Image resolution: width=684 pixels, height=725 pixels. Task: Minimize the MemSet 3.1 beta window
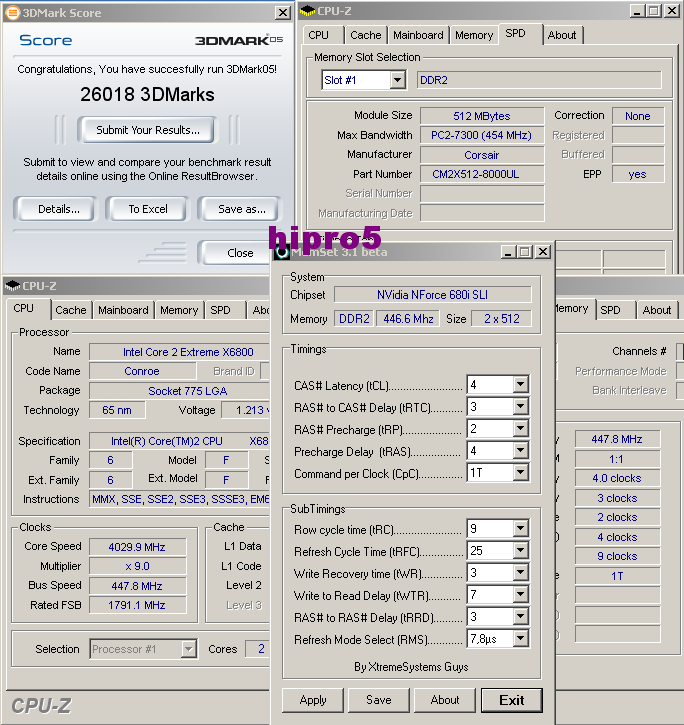[508, 252]
